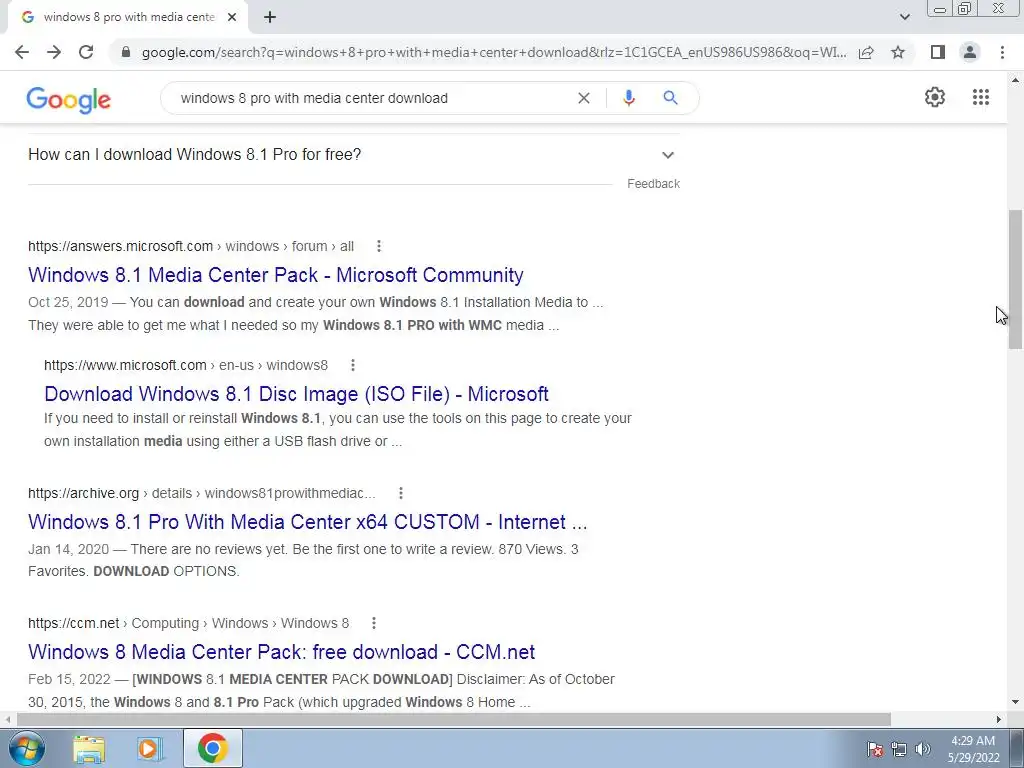Open the more options dots beside answers.microsoft.com
1024x768 pixels.
pyautogui.click(x=379, y=246)
